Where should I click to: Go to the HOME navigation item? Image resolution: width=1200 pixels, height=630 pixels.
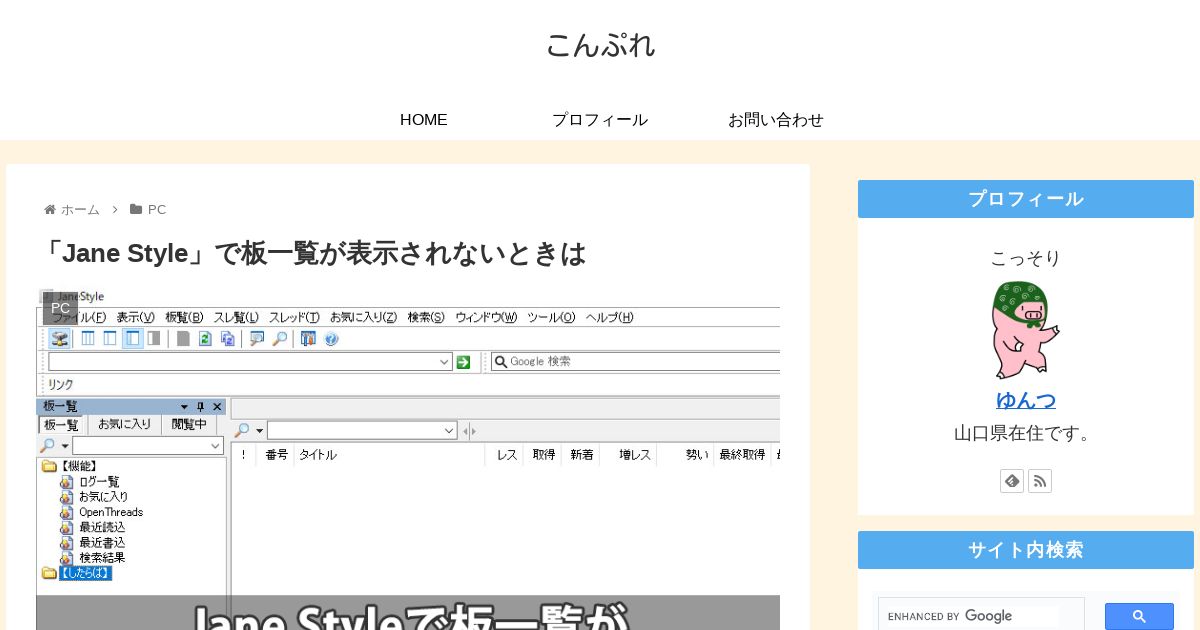[x=424, y=120]
